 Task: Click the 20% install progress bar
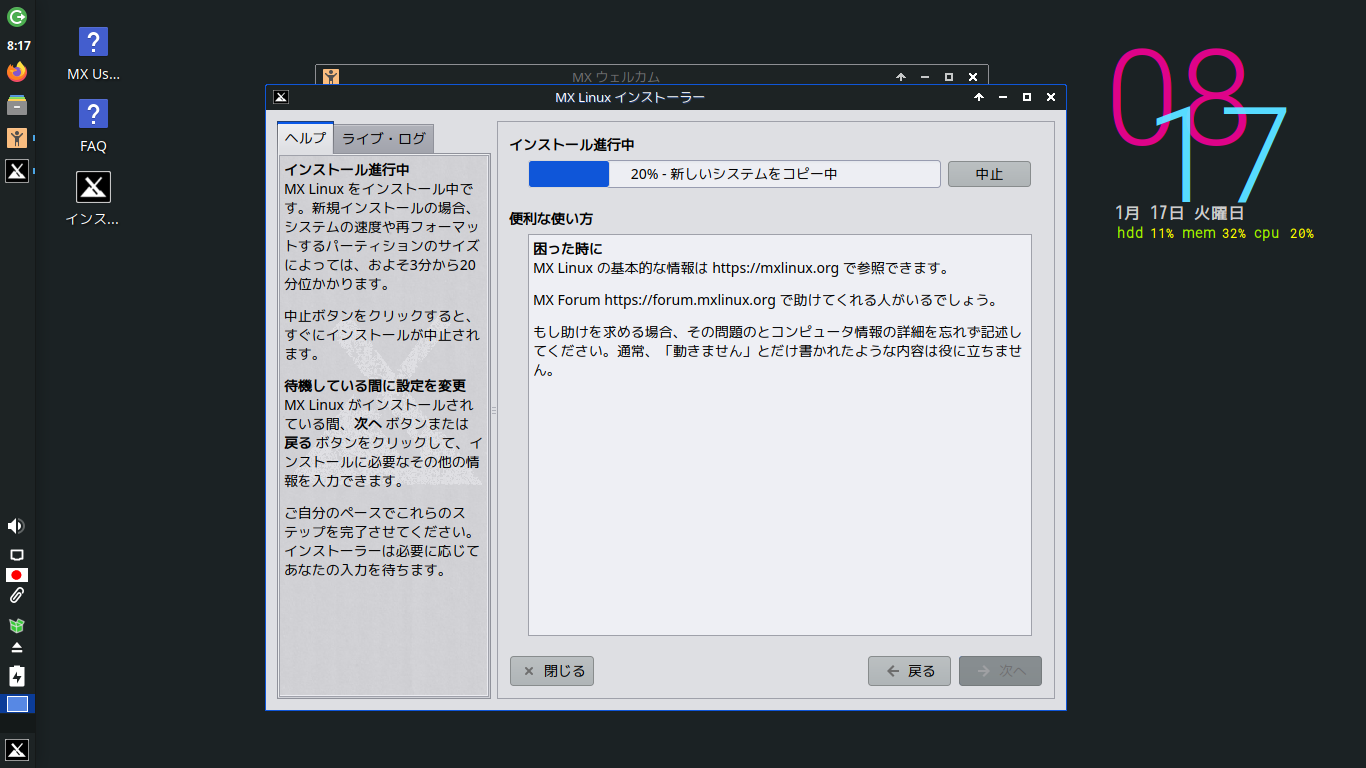[x=734, y=174]
